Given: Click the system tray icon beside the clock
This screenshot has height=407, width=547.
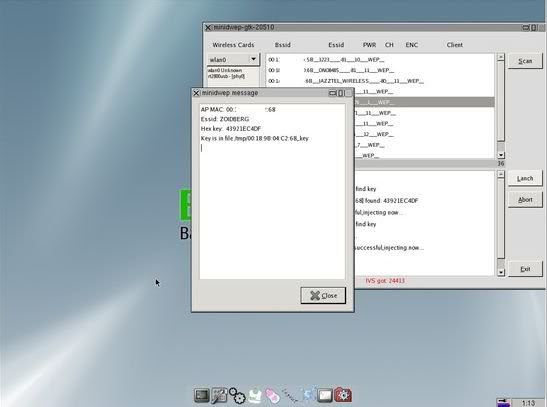Looking at the screenshot, I should [x=503, y=402].
